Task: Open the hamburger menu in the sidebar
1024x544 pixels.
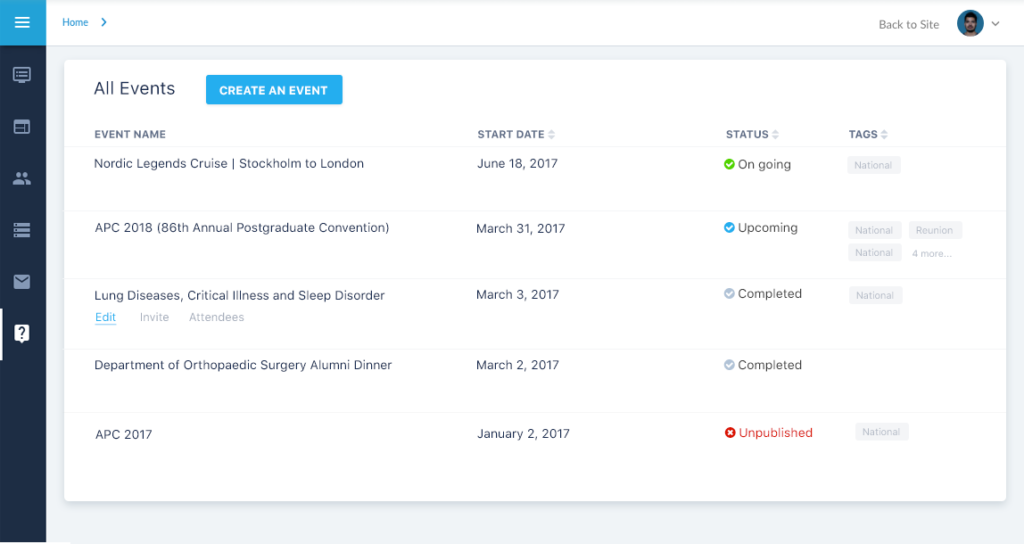Action: pos(22,23)
